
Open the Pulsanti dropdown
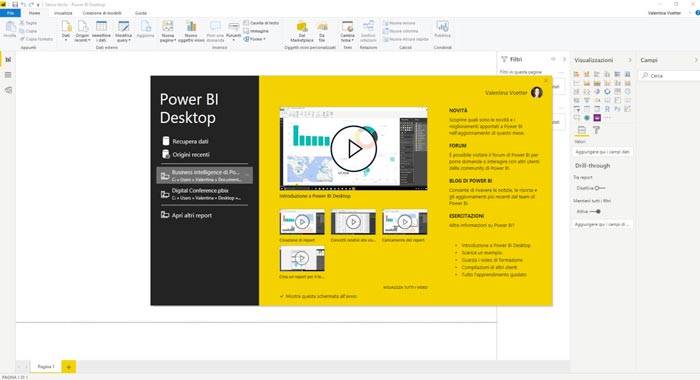pyautogui.click(x=233, y=31)
